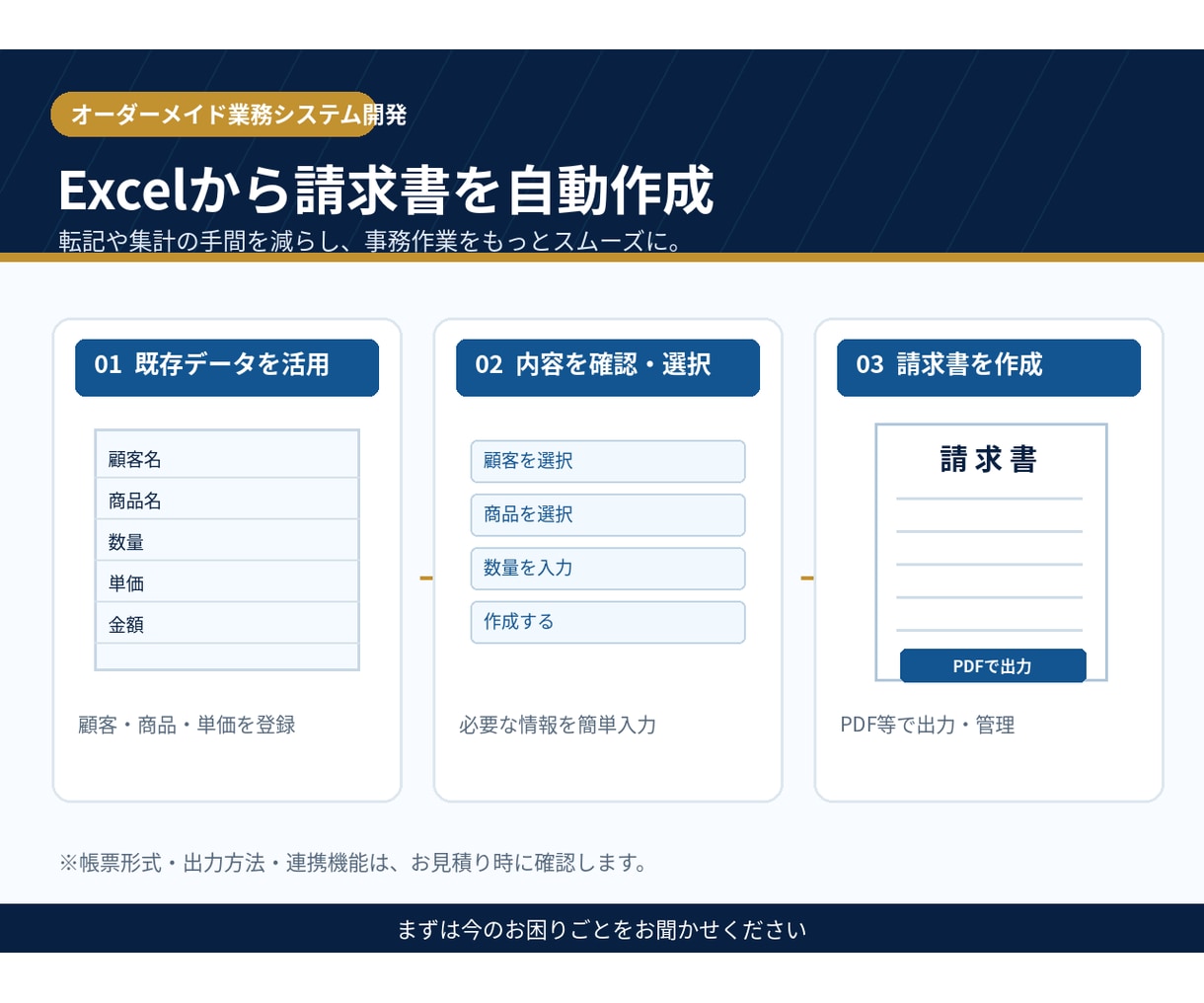Click the 単価 table row
1204x1003 pixels.
(x=227, y=582)
